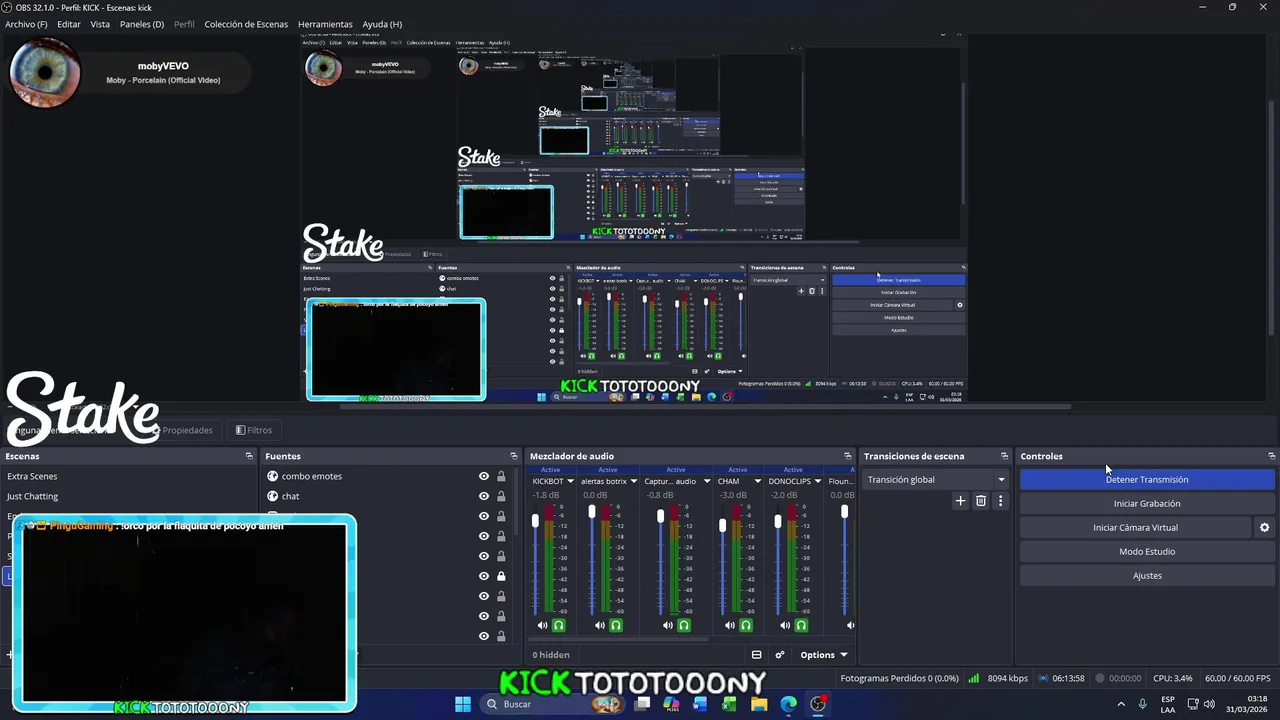Open advanced audio properties gears icon

pos(780,655)
